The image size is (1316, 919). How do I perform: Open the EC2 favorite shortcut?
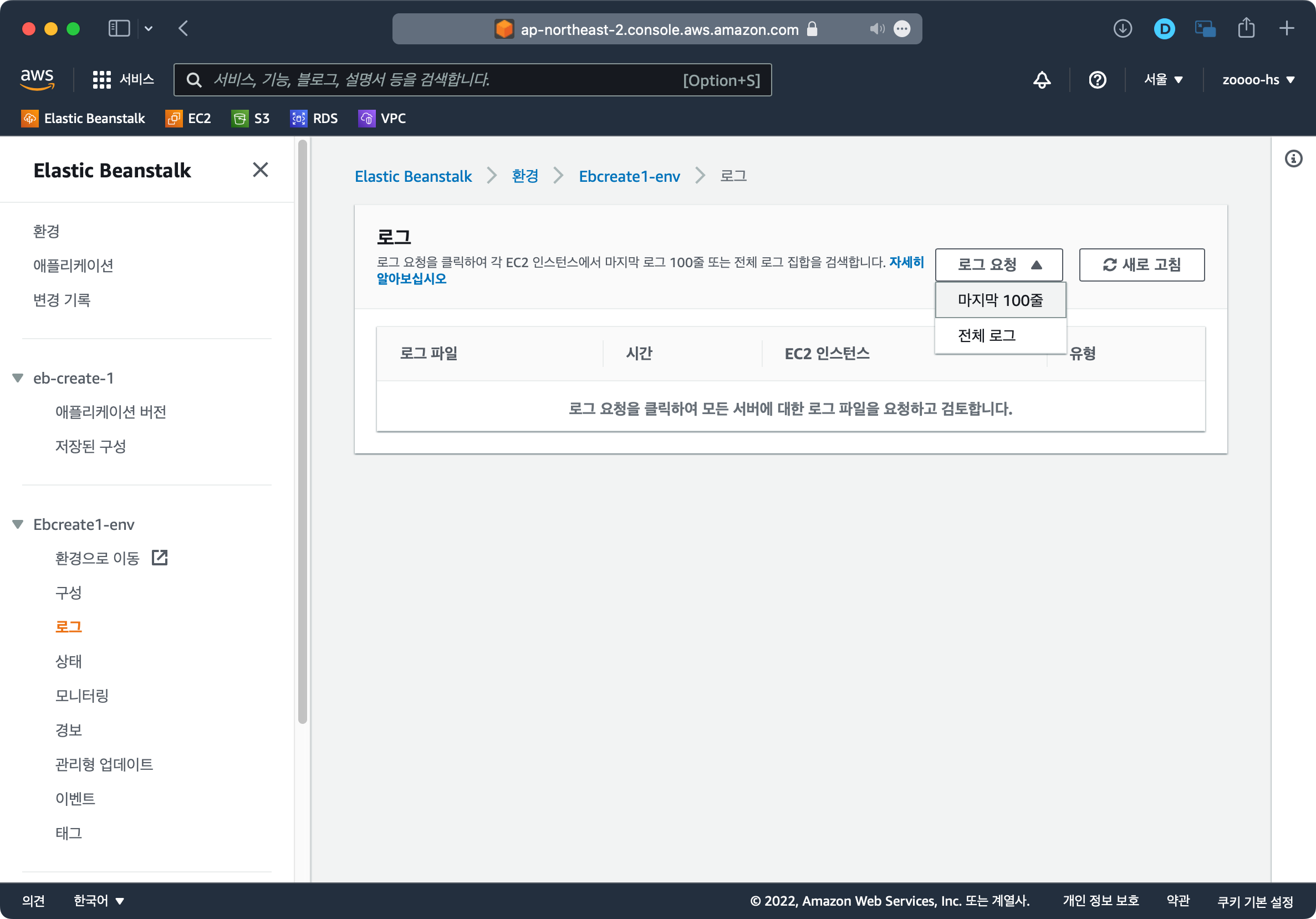pyautogui.click(x=188, y=119)
